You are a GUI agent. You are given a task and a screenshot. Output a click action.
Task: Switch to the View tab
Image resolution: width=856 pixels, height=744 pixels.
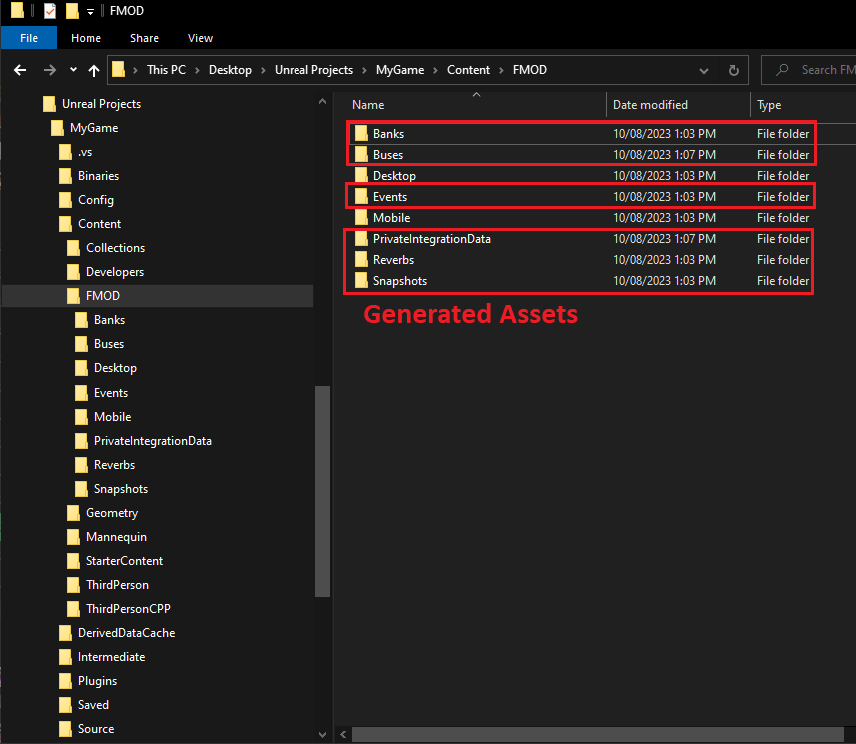tap(200, 38)
